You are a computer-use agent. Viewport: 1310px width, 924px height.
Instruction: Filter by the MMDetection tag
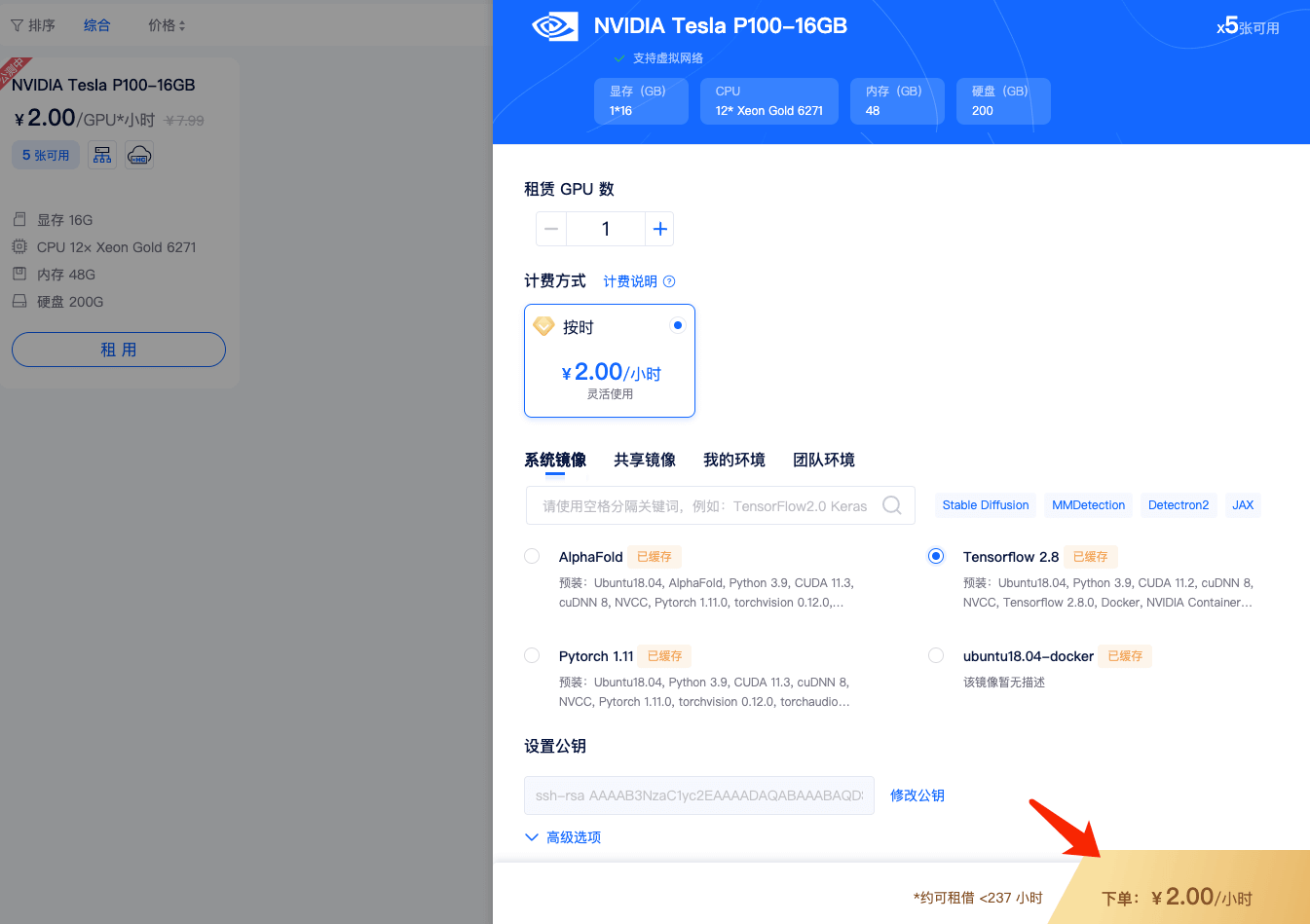click(x=1088, y=505)
